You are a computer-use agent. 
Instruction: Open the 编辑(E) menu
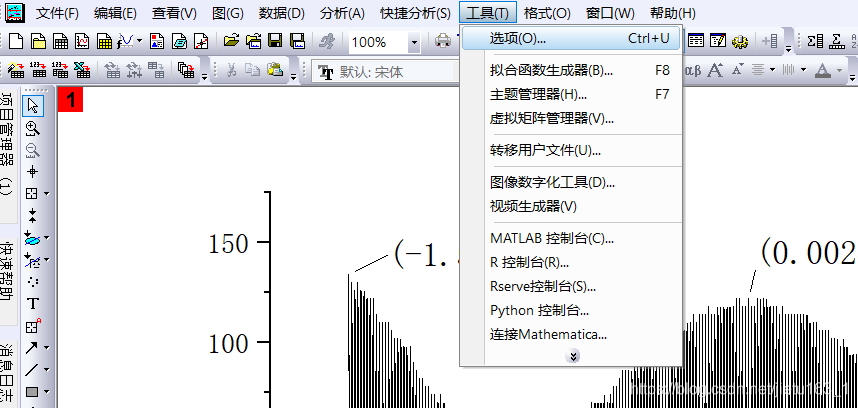pos(115,13)
